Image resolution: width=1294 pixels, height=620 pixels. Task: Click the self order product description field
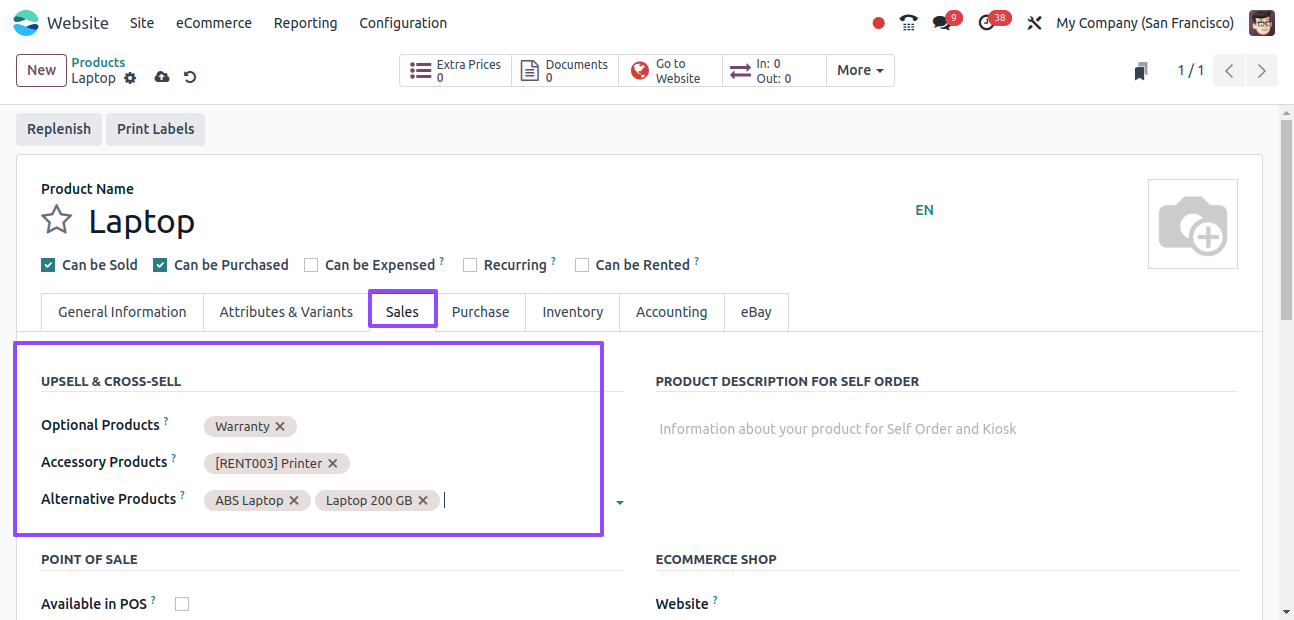(946, 429)
